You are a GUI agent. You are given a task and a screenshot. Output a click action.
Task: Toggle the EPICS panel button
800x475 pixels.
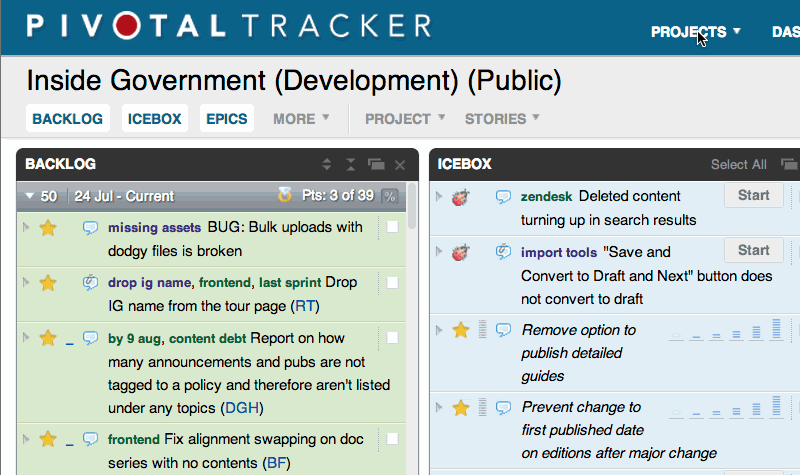(226, 119)
